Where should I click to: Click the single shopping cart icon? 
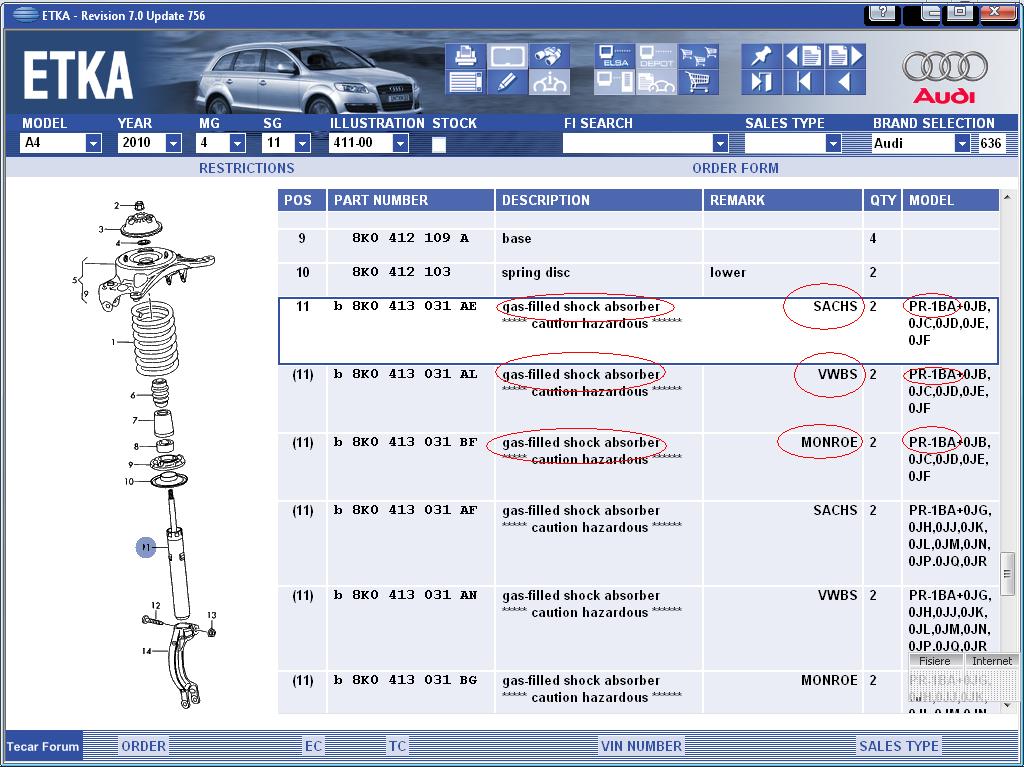pos(699,82)
